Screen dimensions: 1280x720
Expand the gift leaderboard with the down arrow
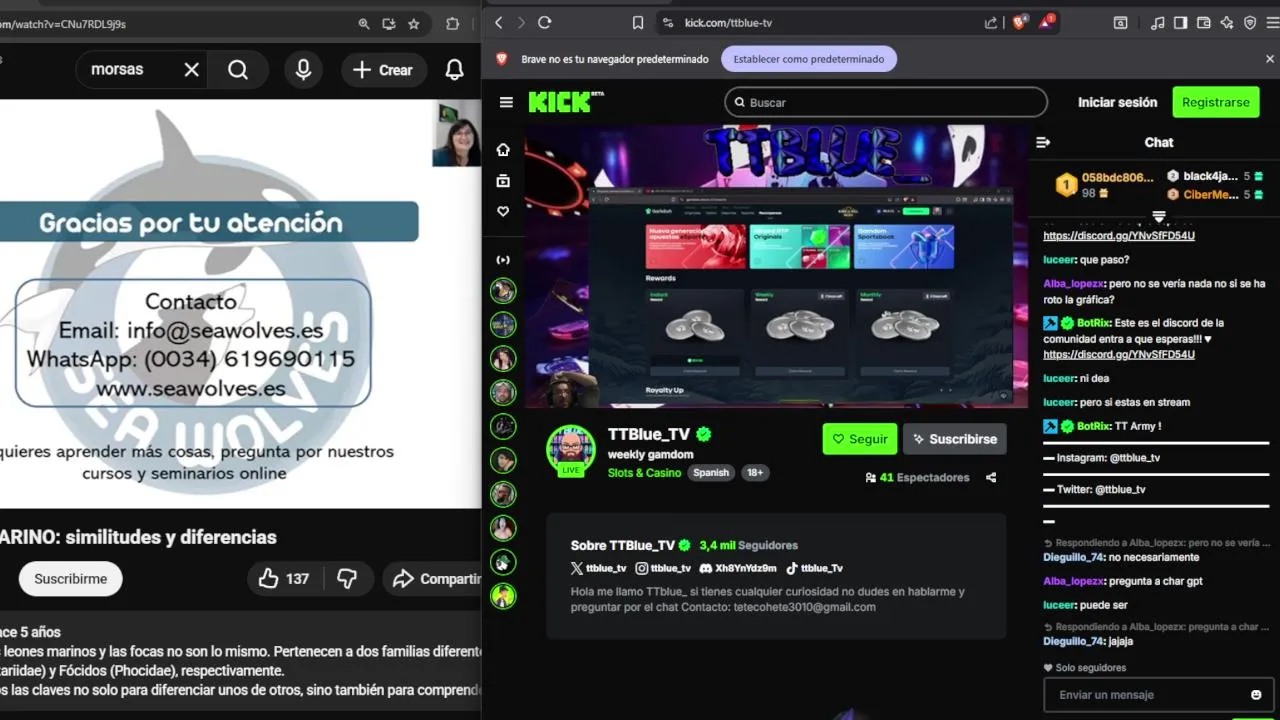click(1159, 217)
